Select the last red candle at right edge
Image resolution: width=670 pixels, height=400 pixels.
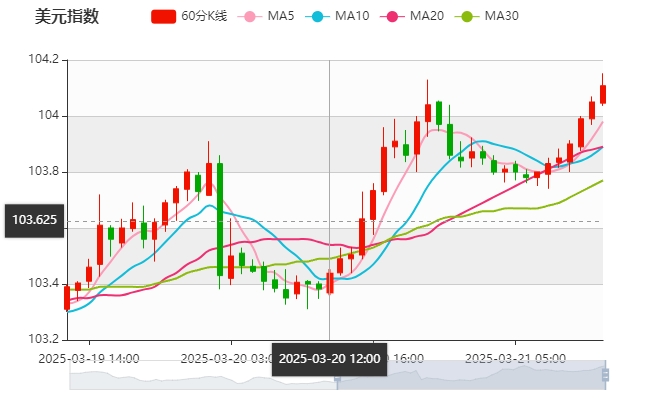[x=603, y=93]
